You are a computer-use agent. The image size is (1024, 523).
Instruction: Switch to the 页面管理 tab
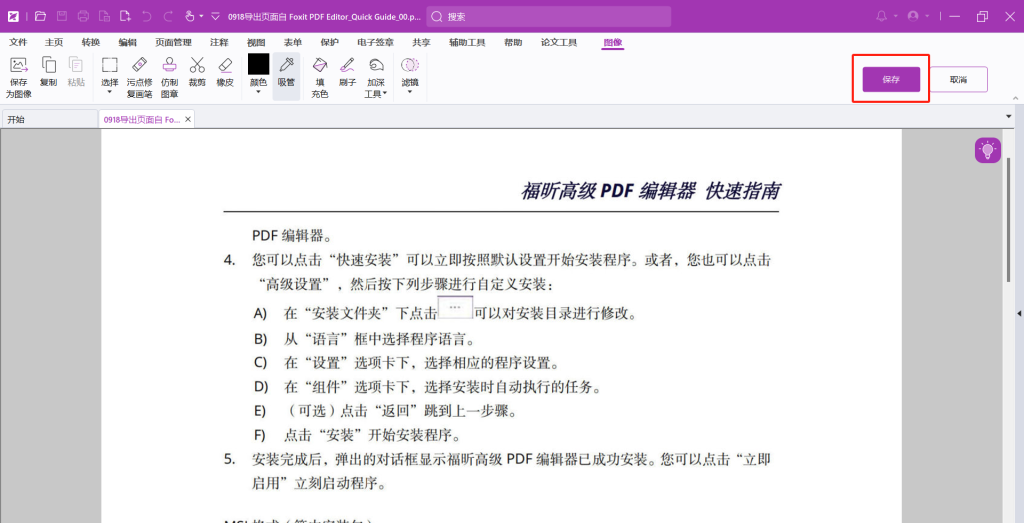173,42
